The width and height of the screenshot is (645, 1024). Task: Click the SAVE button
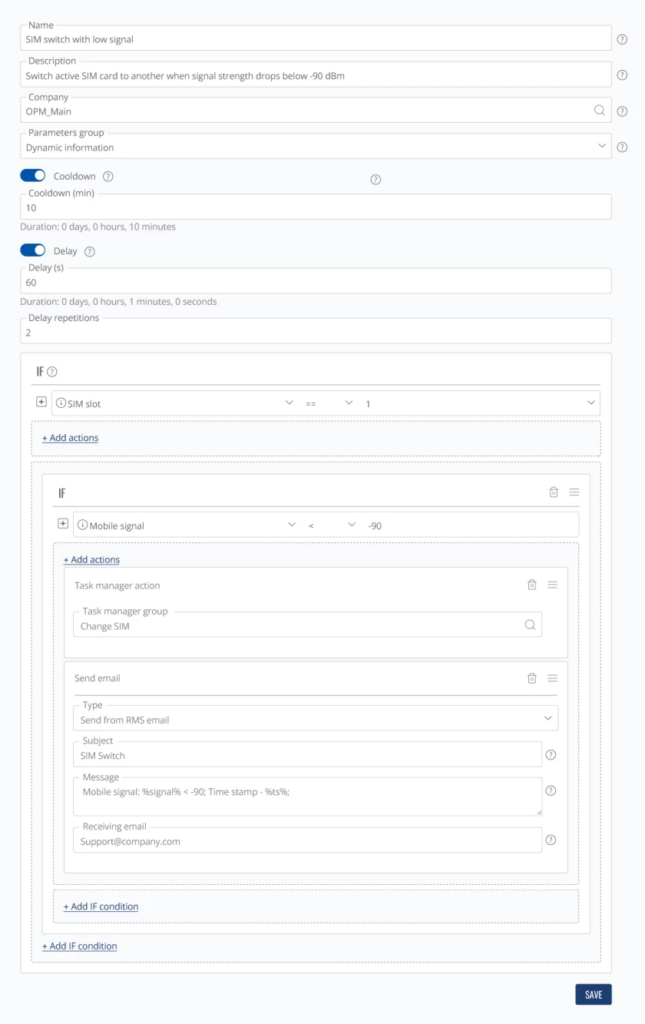point(594,994)
